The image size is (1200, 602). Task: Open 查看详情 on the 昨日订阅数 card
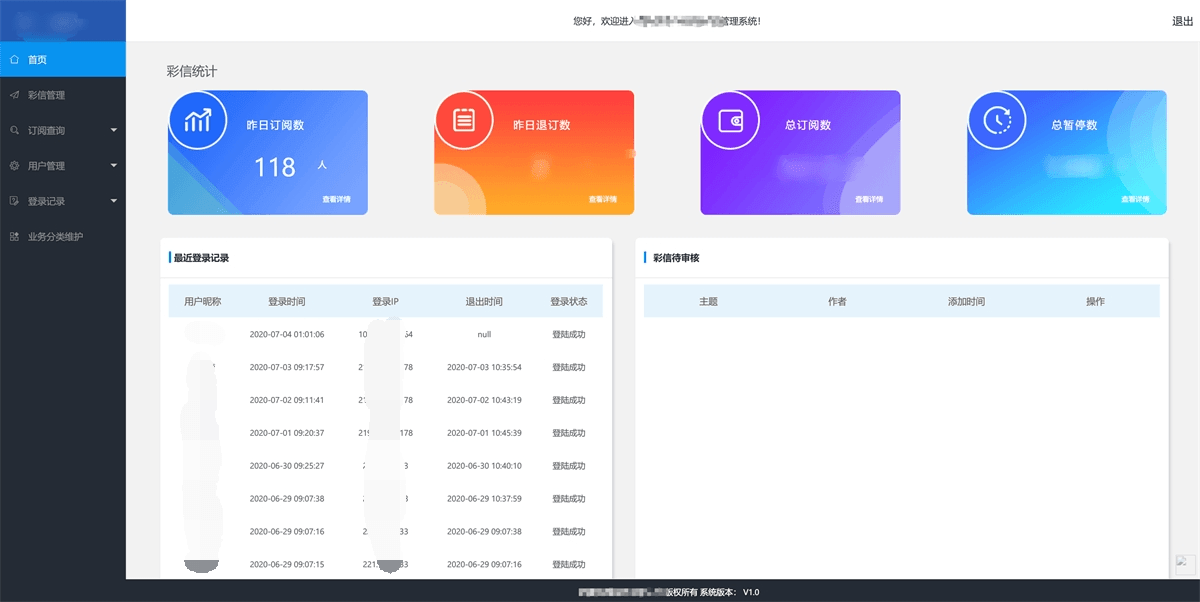click(335, 200)
